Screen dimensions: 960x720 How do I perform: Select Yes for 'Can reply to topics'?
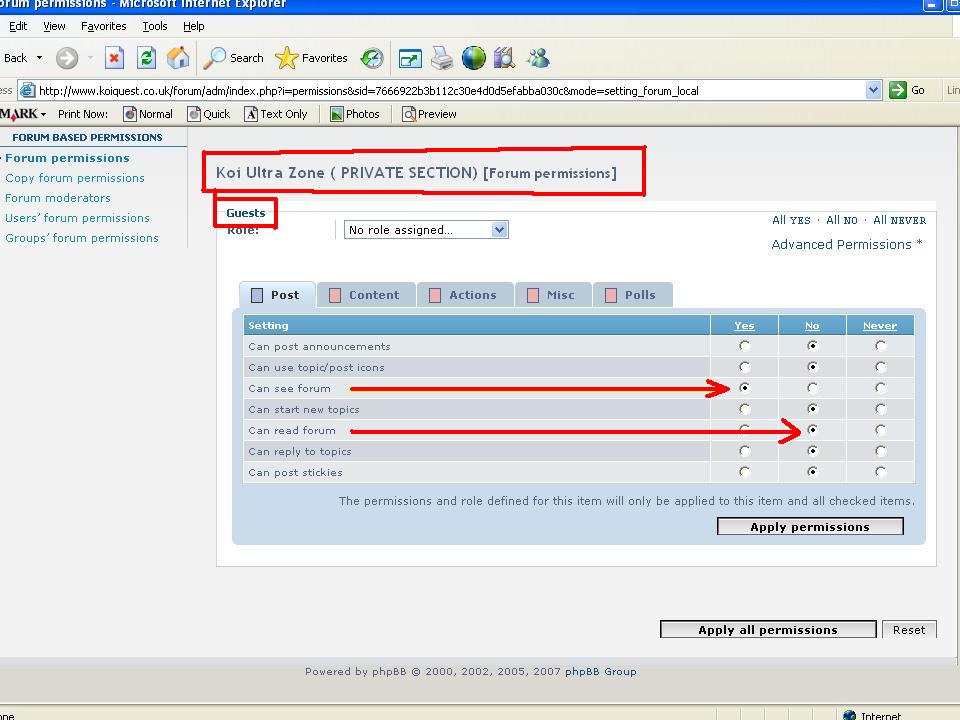point(744,451)
